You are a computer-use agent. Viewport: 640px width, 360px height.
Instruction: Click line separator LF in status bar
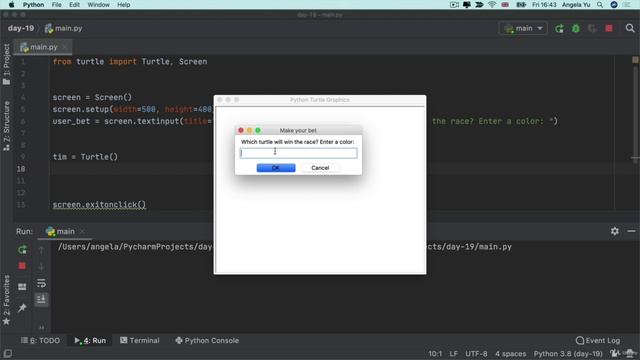(x=453, y=353)
